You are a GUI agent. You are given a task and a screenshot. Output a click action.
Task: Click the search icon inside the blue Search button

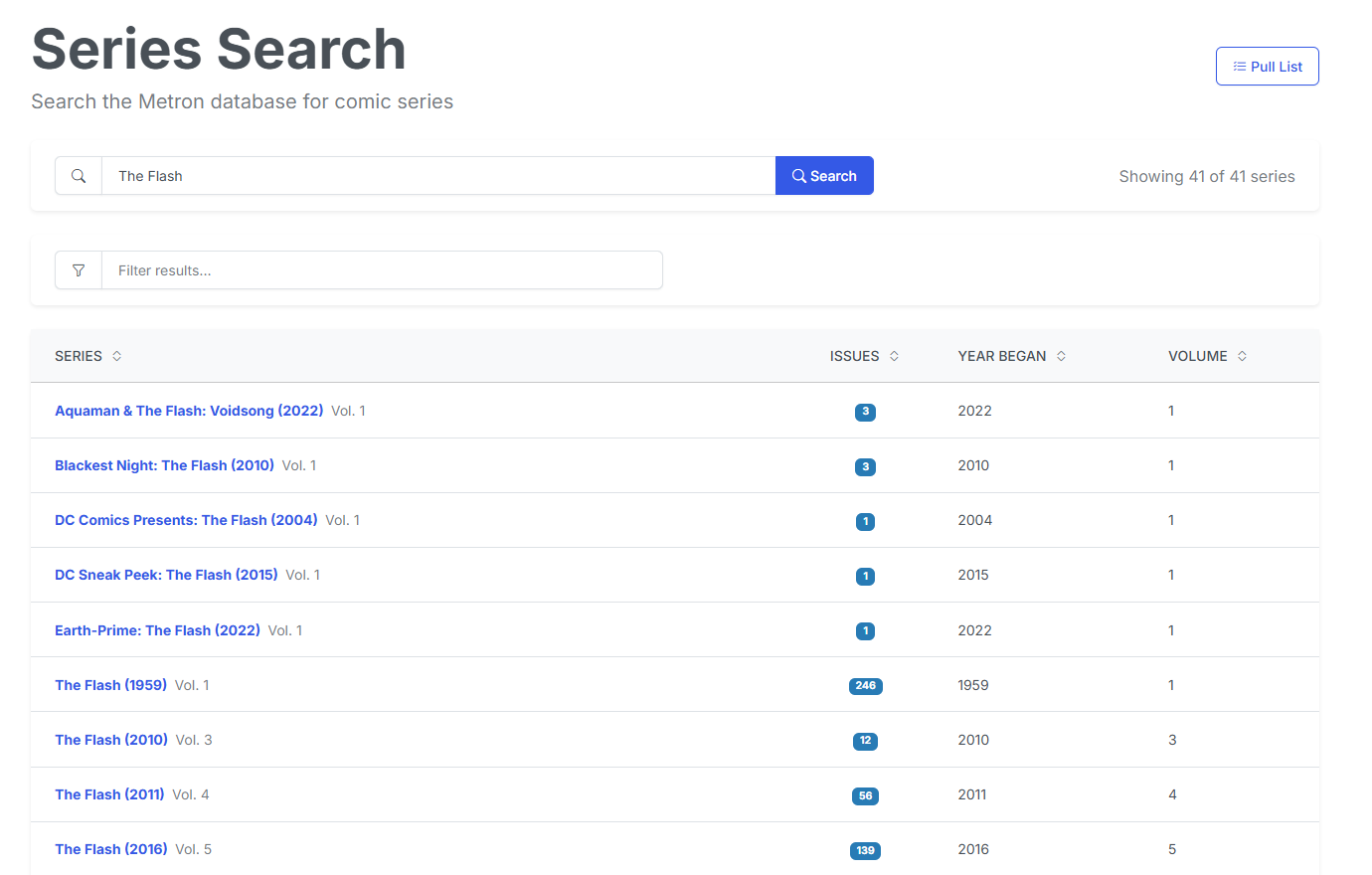pyautogui.click(x=798, y=175)
